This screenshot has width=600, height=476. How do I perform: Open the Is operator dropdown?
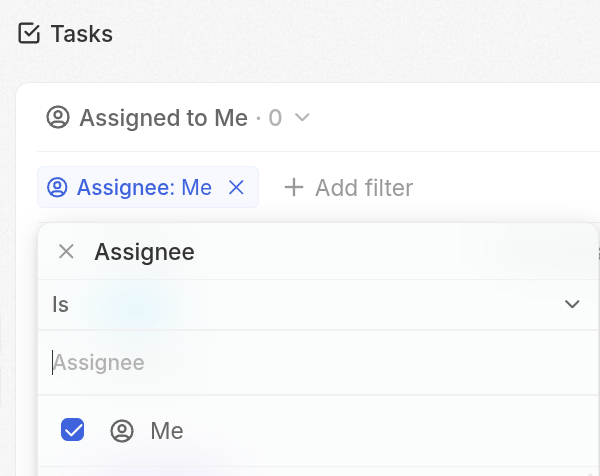[316, 304]
